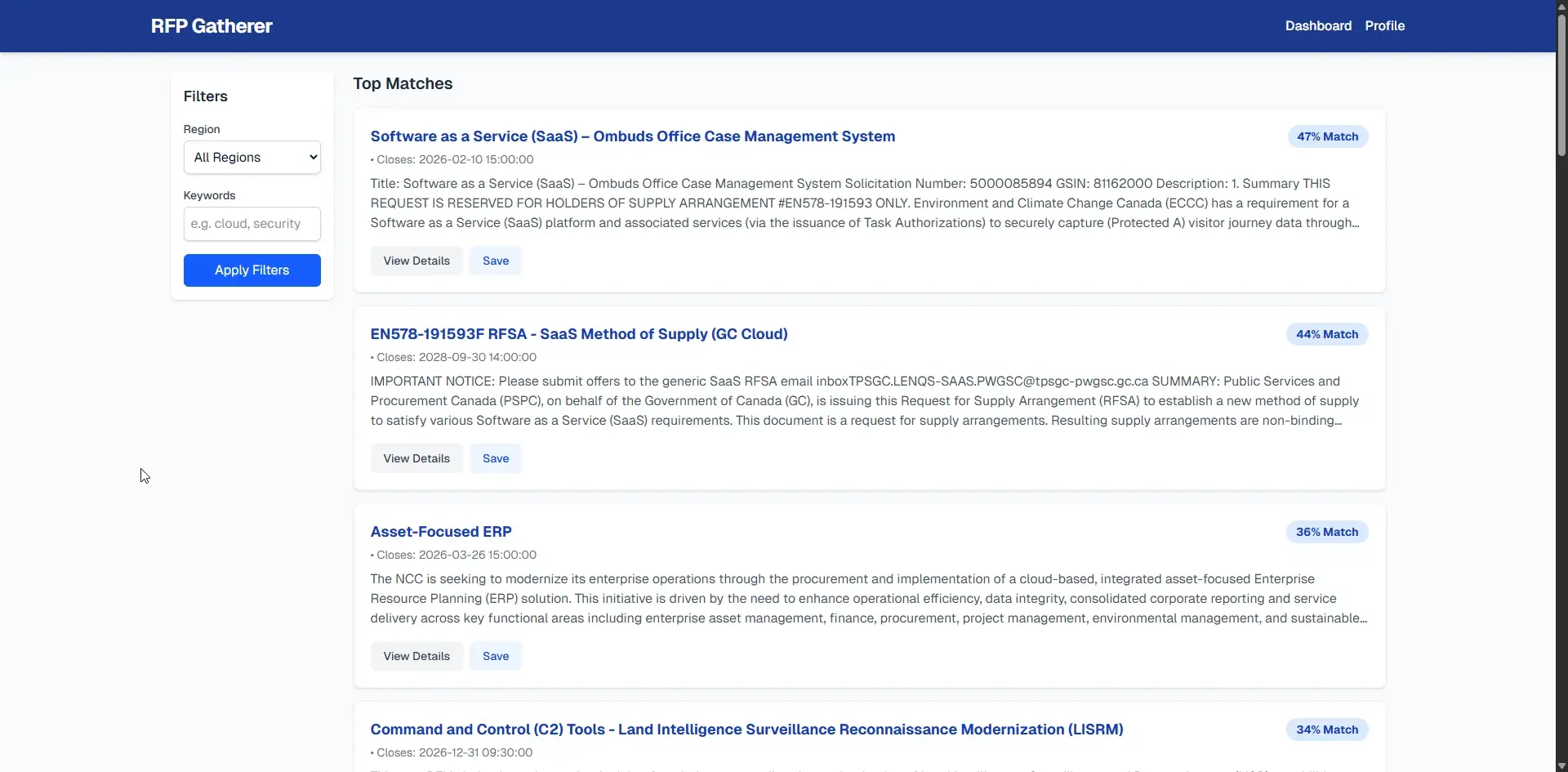The width and height of the screenshot is (1568, 772).
Task: Click the 47% Match badge
Action: point(1327,137)
